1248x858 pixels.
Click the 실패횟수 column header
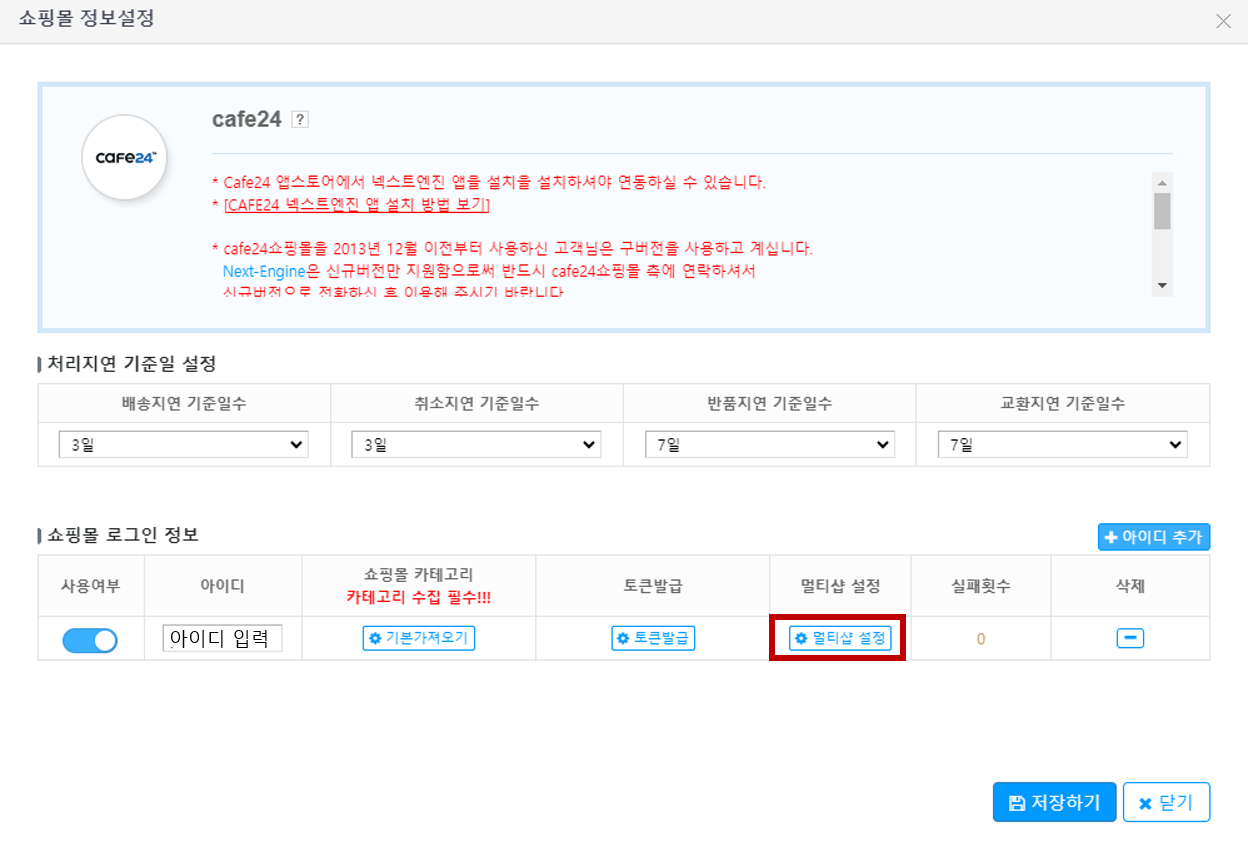pyautogui.click(x=980, y=586)
